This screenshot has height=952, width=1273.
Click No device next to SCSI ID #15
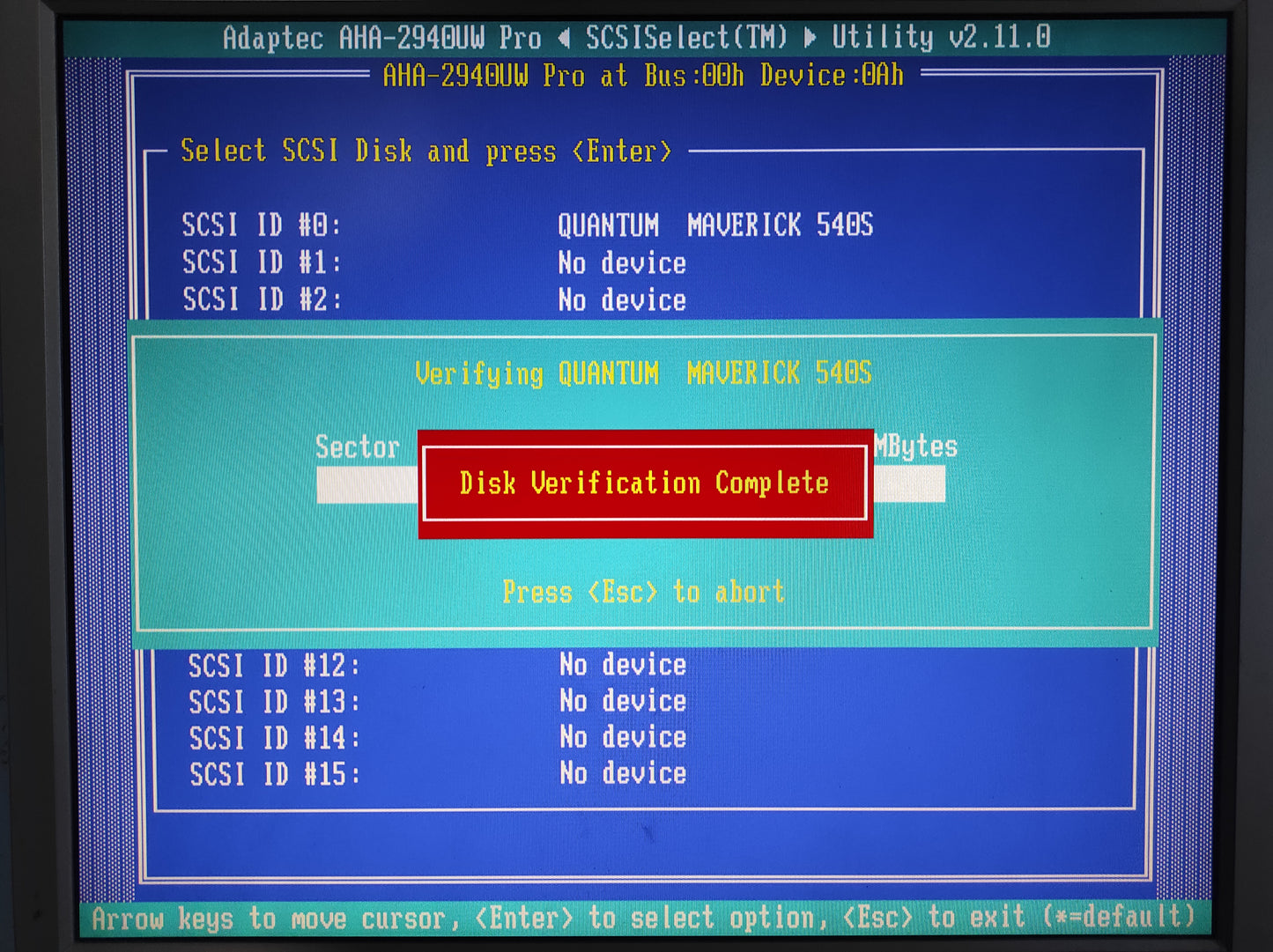pos(622,774)
